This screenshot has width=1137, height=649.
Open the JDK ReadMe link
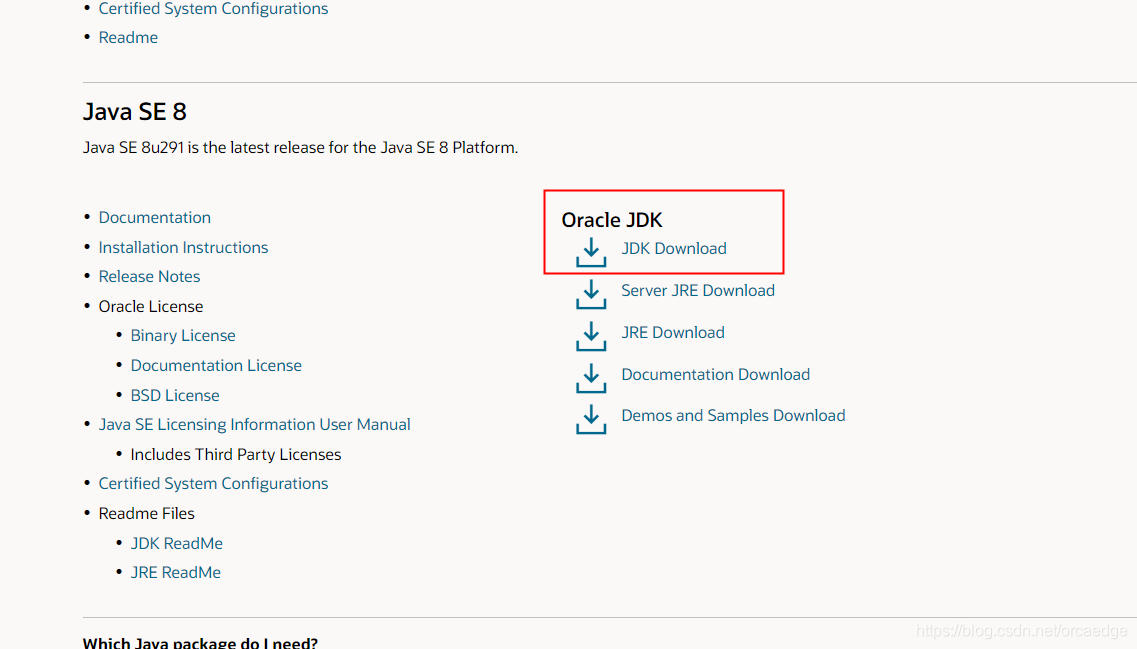pyautogui.click(x=176, y=543)
